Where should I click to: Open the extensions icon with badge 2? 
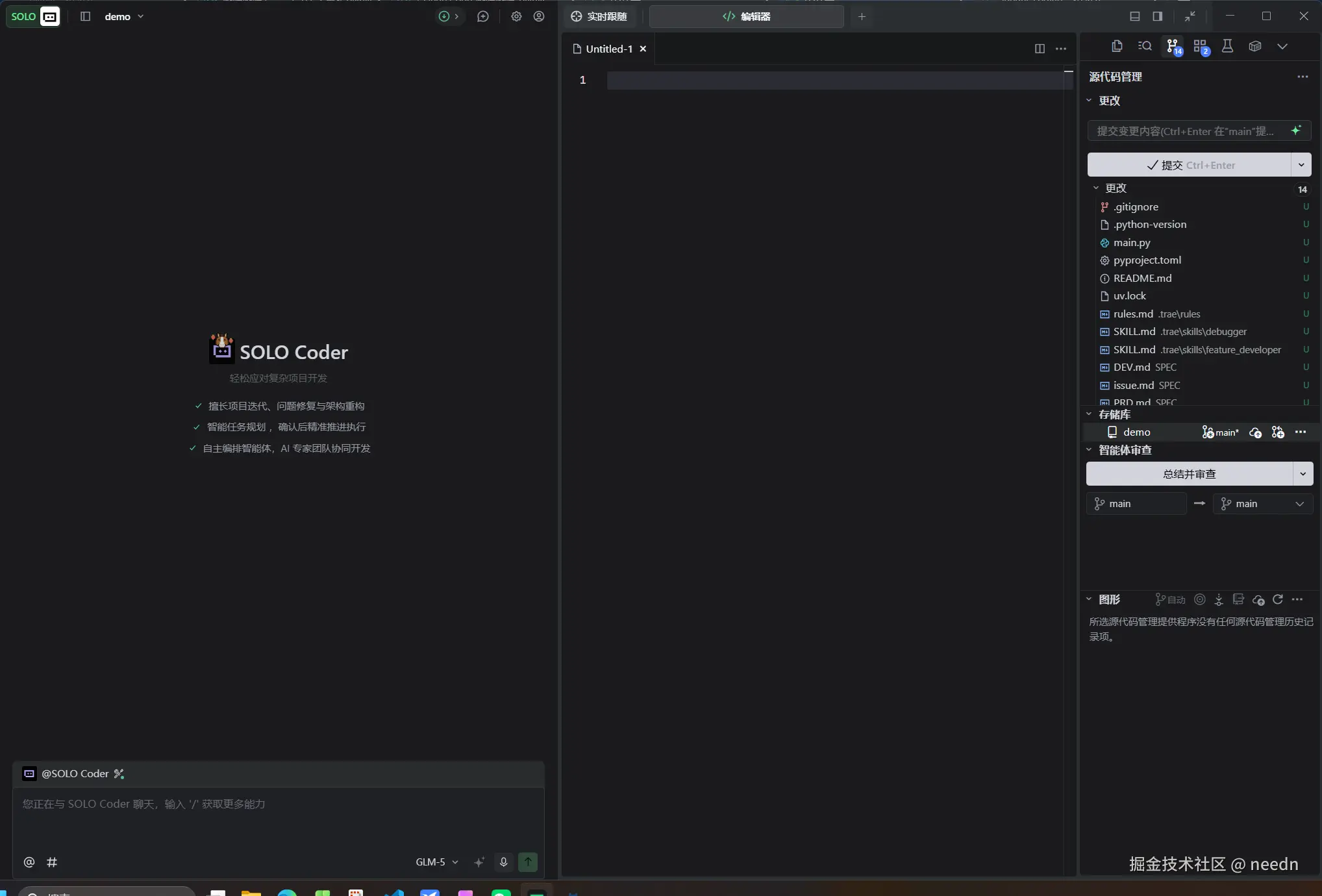[1200, 46]
